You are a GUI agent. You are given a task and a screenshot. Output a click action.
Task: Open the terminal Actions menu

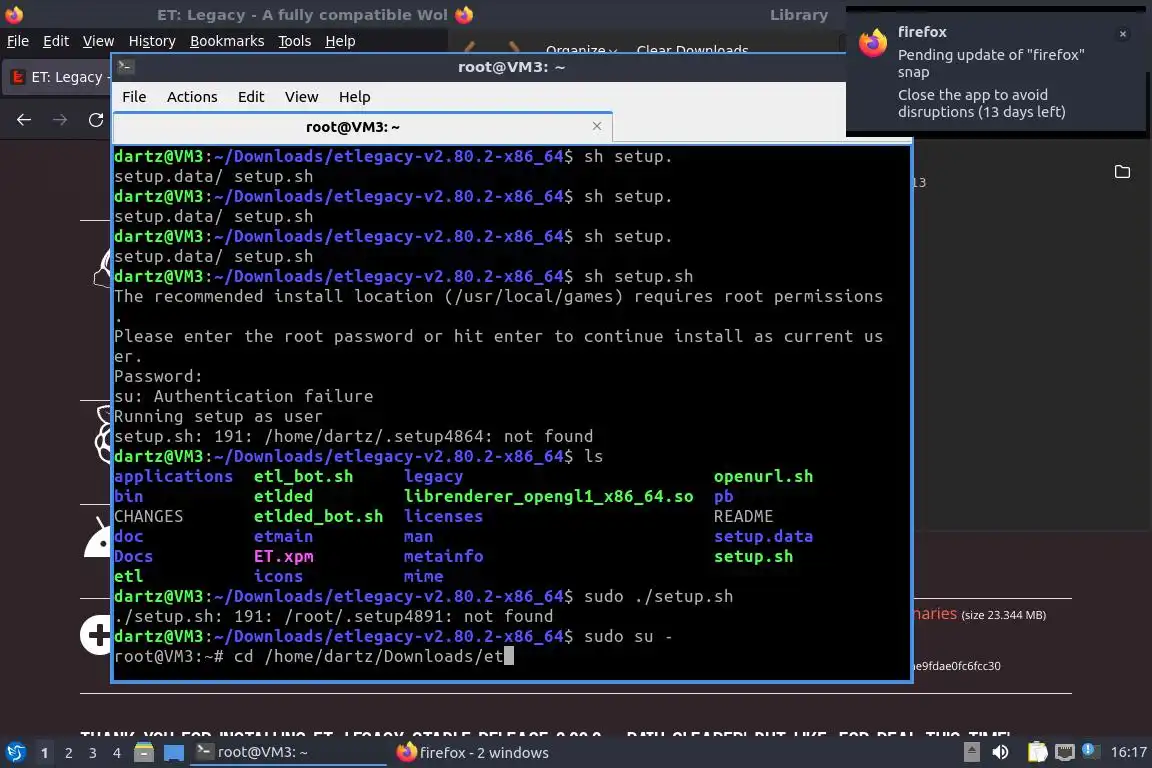coord(192,97)
